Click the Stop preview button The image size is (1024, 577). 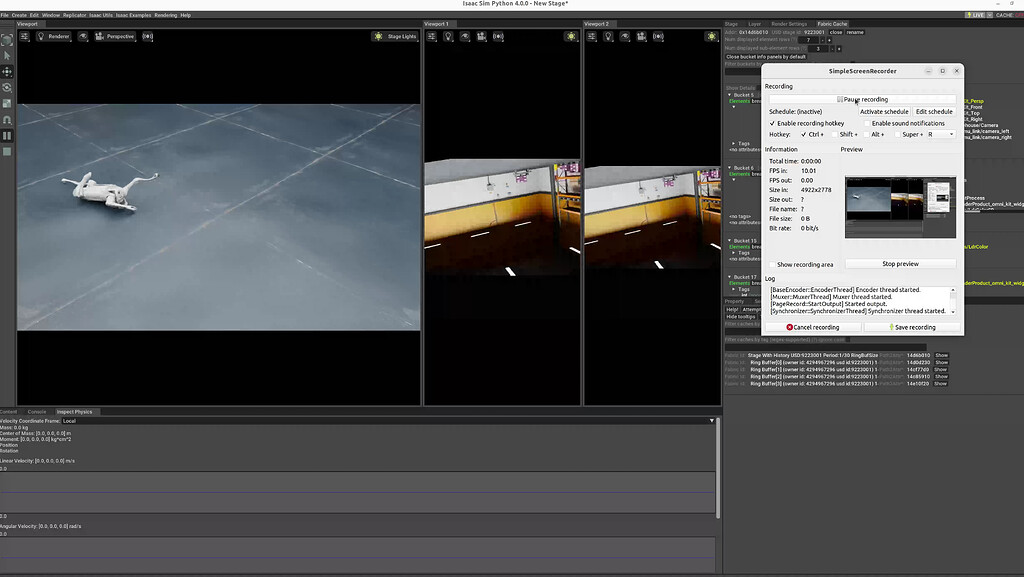pos(899,263)
